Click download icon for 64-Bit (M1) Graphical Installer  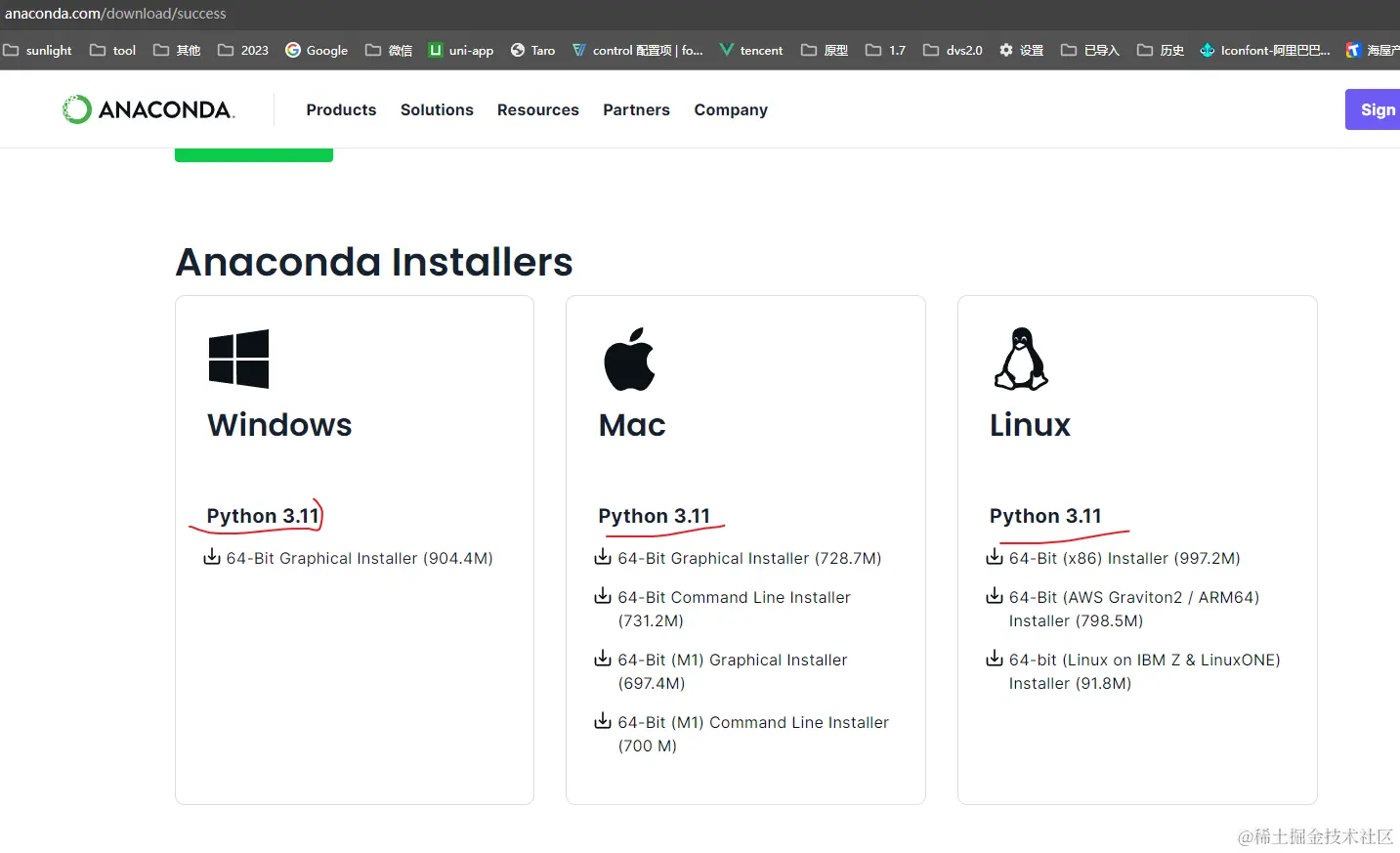(603, 659)
